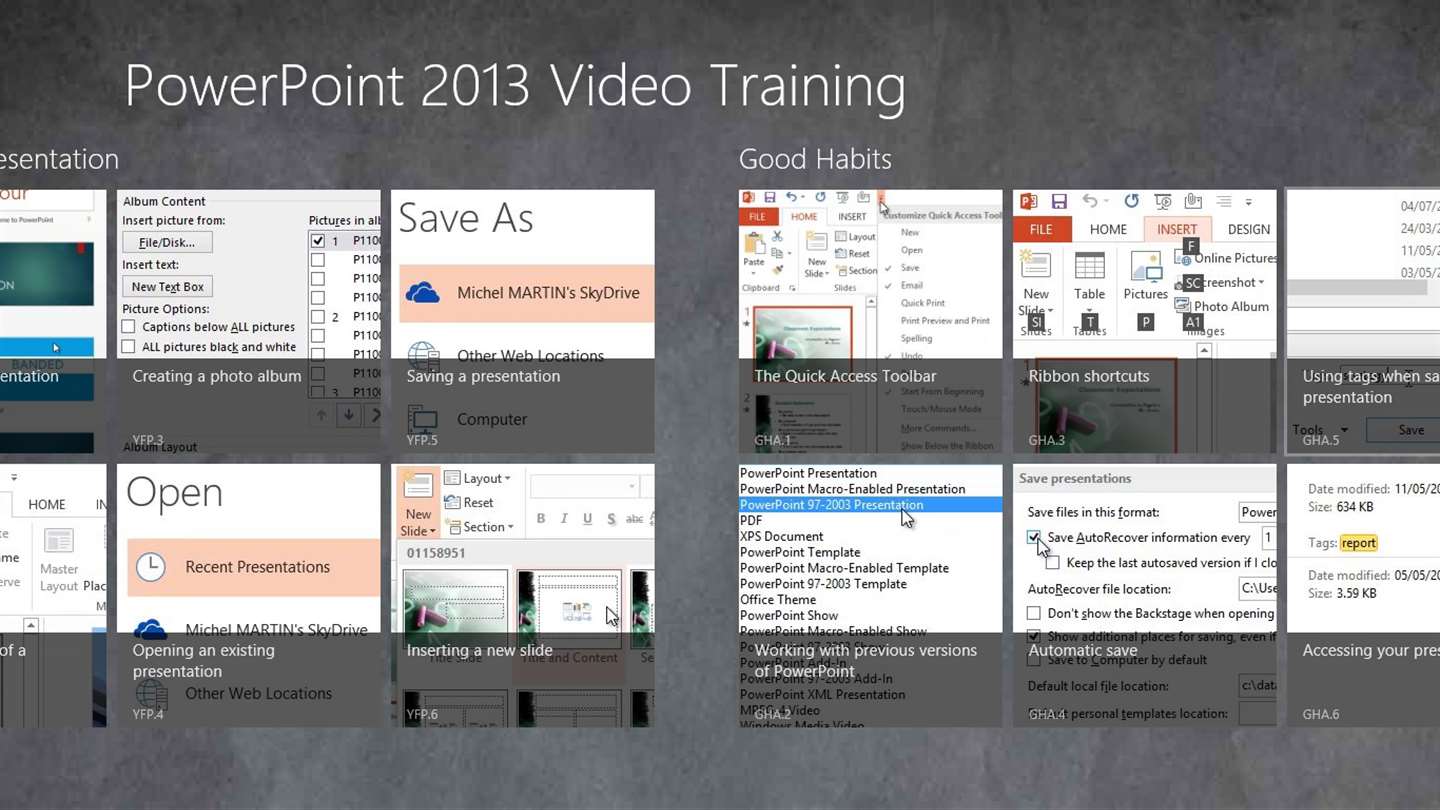The height and width of the screenshot is (810, 1440).
Task: Click the Layout icon in Quick Access Toolbar thumbnail
Action: pos(839,237)
